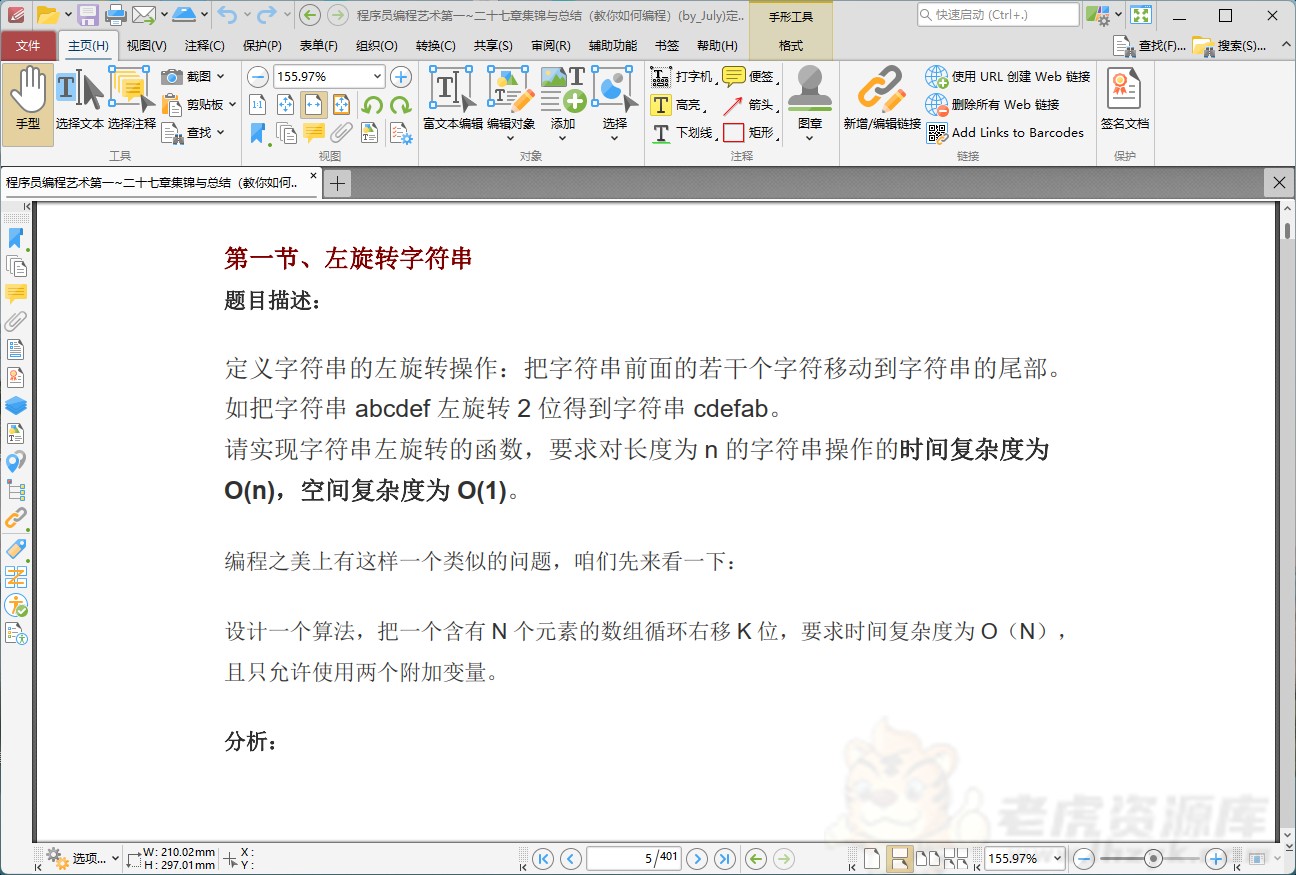Screen dimensions: 1296x875
Task: Select the 箭头 arrow annotation tool
Action: (748, 105)
